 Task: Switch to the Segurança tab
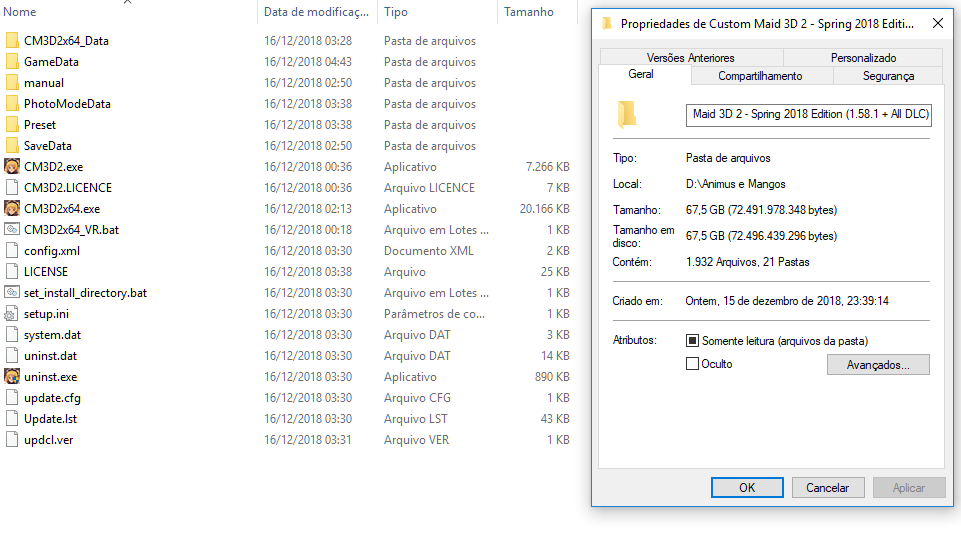(x=888, y=75)
